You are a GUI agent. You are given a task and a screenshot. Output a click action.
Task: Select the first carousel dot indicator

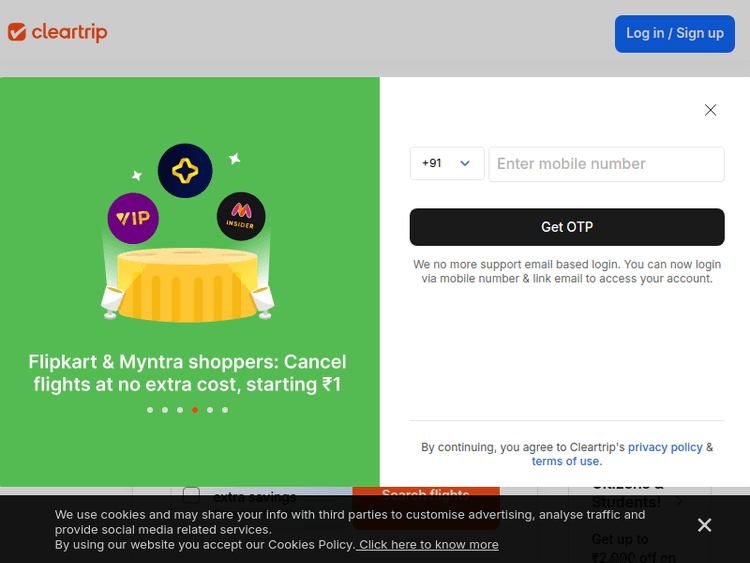tap(150, 410)
